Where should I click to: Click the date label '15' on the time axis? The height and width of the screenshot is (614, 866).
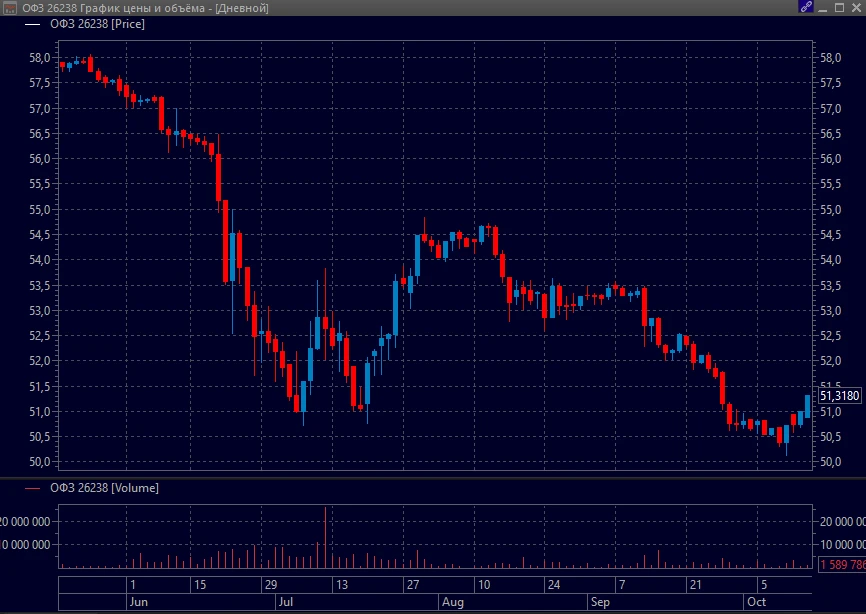click(200, 585)
